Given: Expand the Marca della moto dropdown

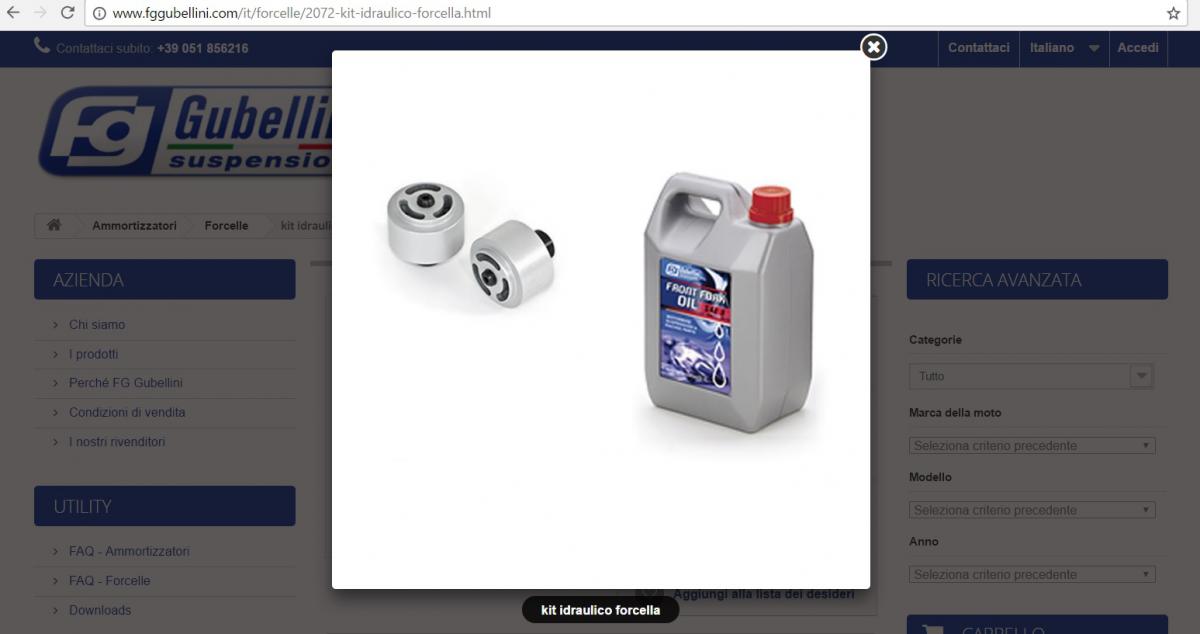Looking at the screenshot, I should point(1032,445).
